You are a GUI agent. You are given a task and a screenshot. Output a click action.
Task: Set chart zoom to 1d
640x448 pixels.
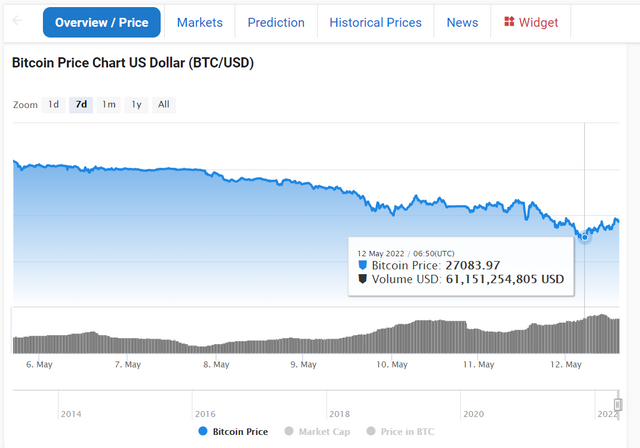tap(53, 105)
